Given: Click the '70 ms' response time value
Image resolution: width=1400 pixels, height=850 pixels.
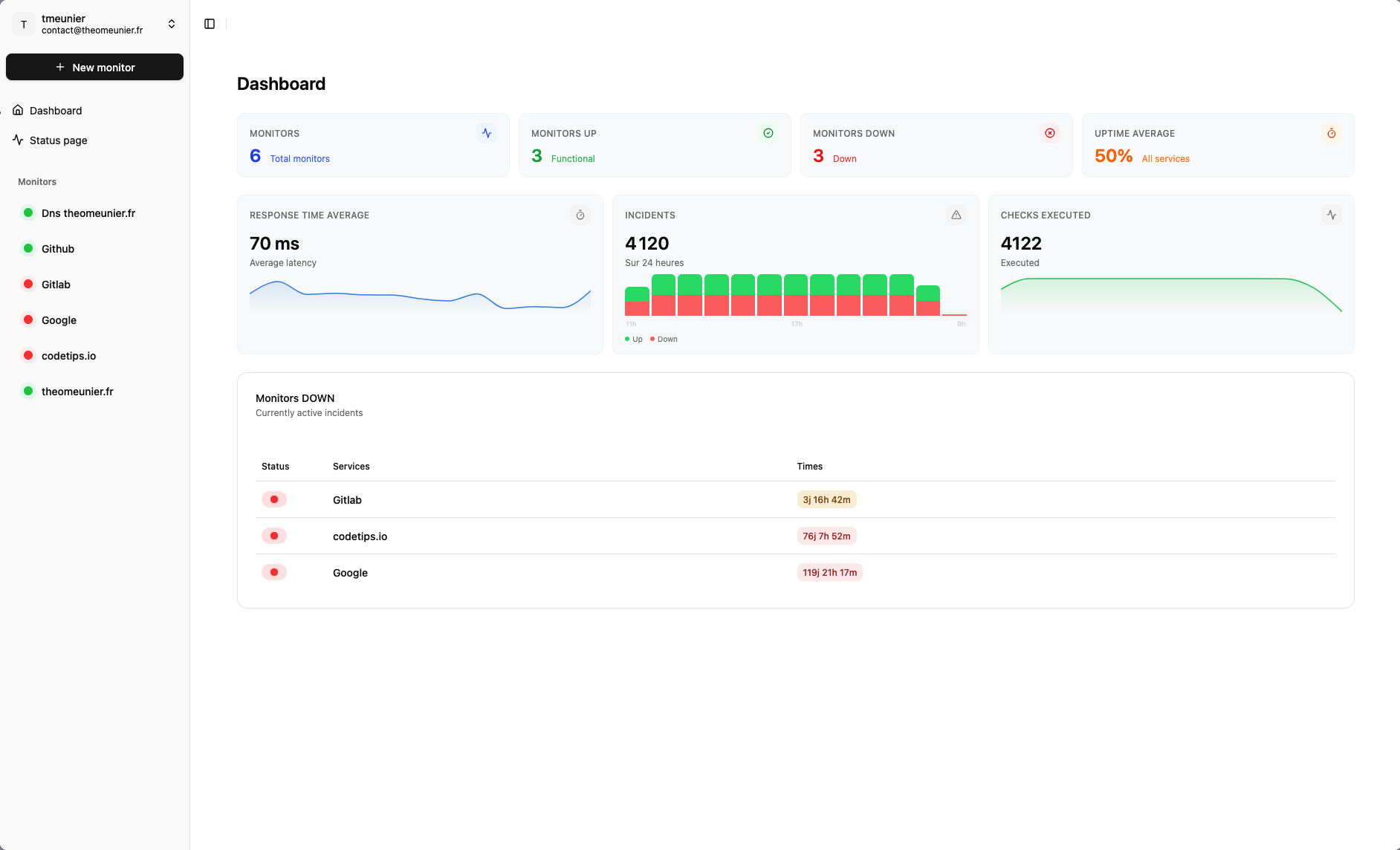Looking at the screenshot, I should pos(274,244).
